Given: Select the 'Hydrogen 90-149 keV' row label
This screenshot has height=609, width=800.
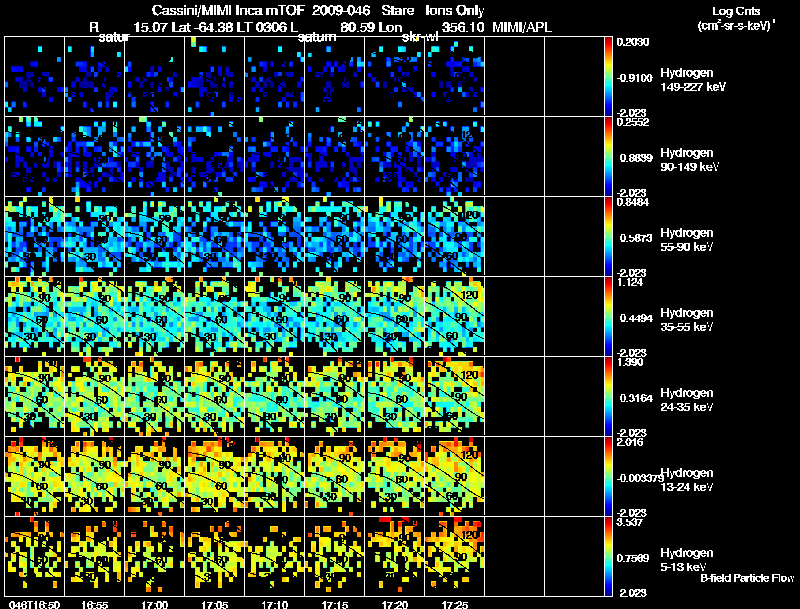Looking at the screenshot, I should (689, 160).
